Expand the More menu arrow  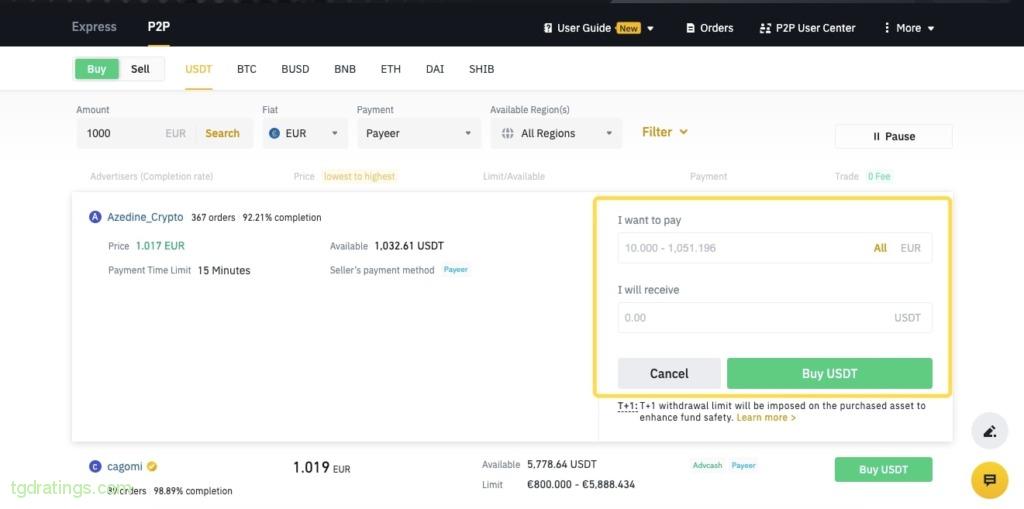pyautogui.click(x=931, y=29)
